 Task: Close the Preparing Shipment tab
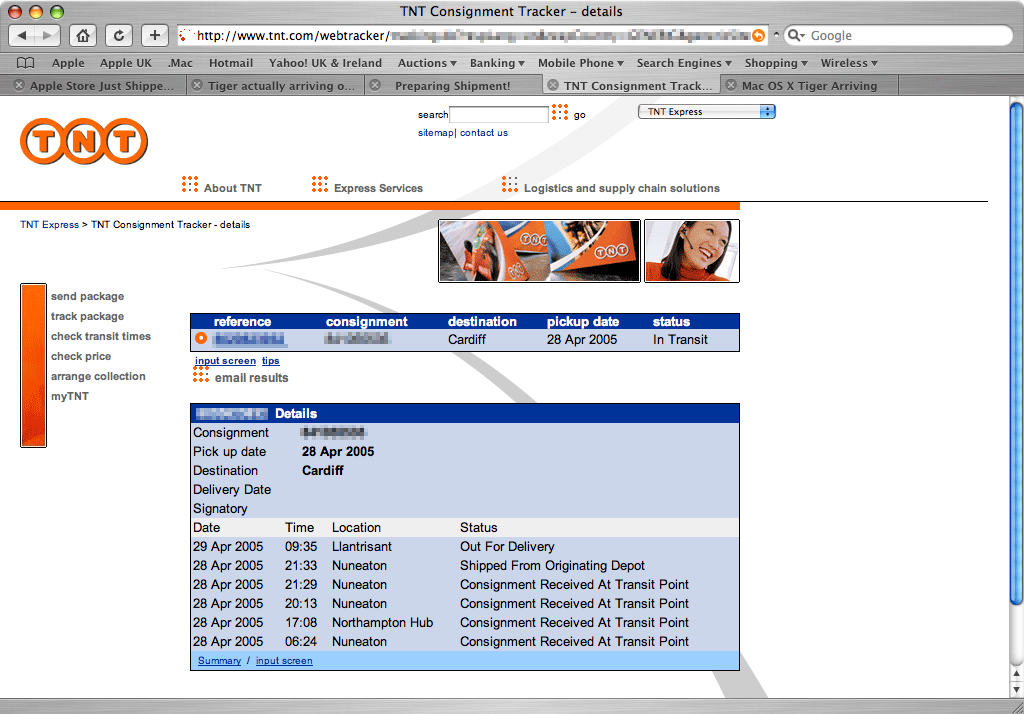(375, 86)
